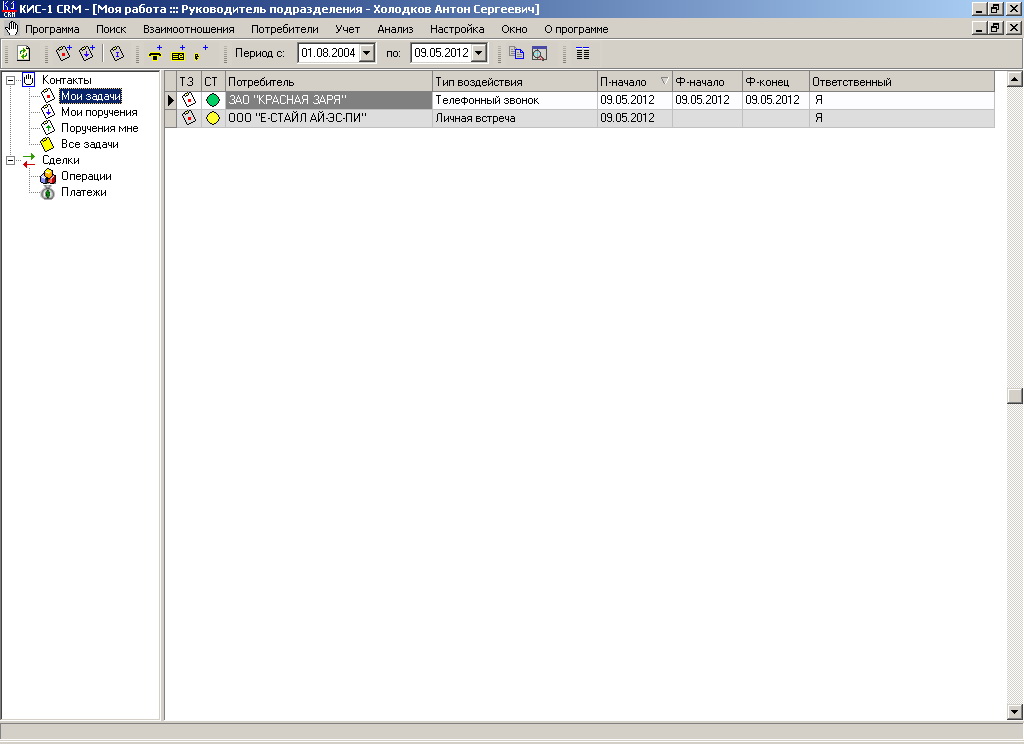
Task: Click the hand icon beside Программа menu
Action: click(12, 29)
